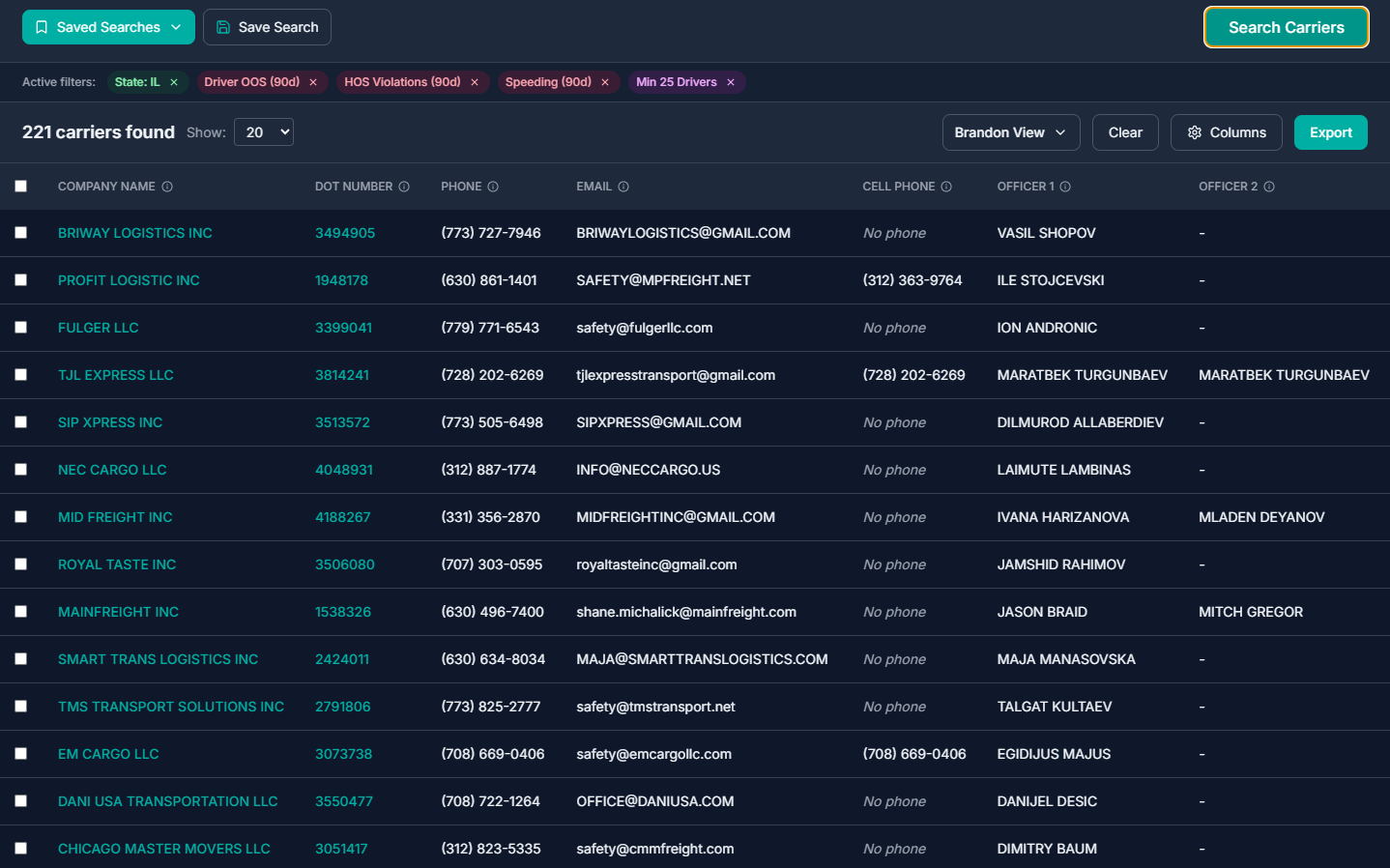Click the DOT NUMBER info icon

click(404, 186)
